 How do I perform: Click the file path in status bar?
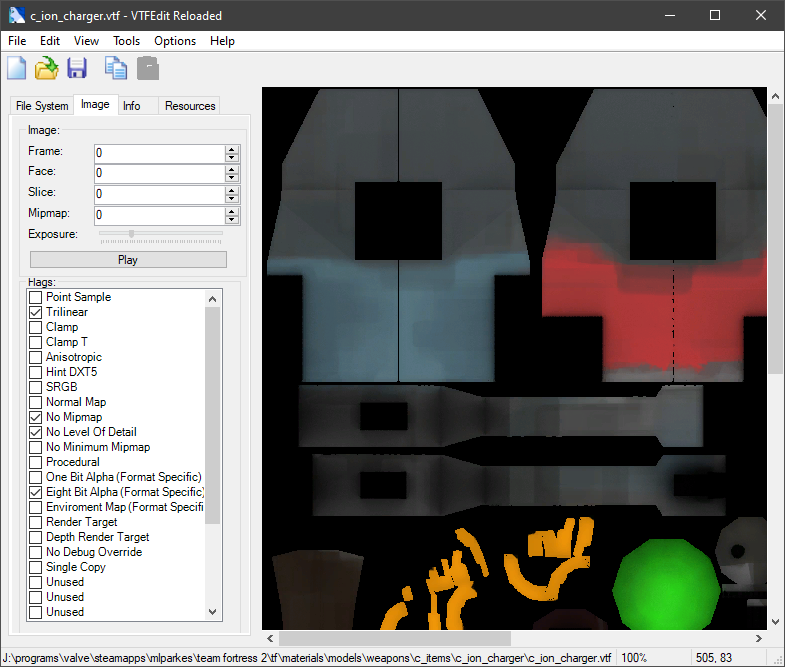click(306, 657)
